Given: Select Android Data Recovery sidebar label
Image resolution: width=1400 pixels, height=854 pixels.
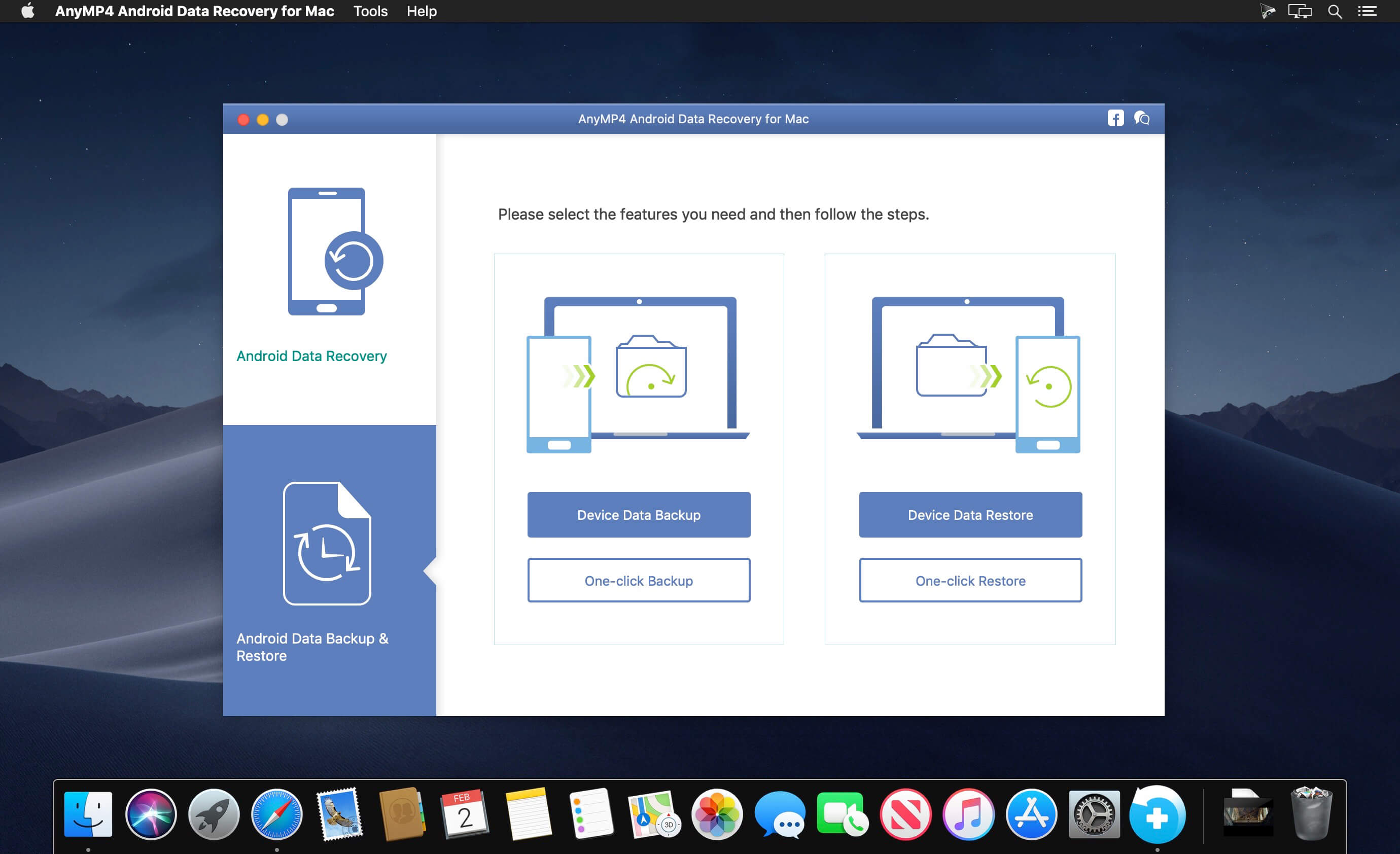Looking at the screenshot, I should (311, 355).
